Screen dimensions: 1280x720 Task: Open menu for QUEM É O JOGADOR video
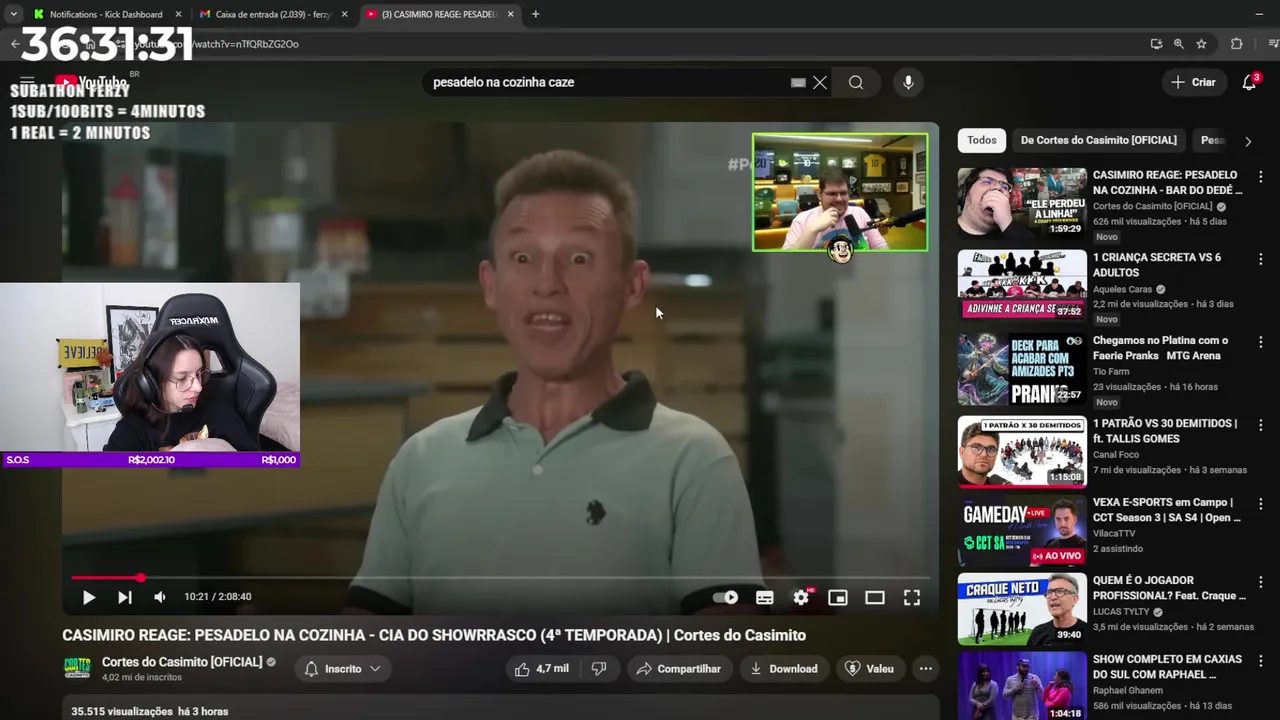pyautogui.click(x=1261, y=582)
